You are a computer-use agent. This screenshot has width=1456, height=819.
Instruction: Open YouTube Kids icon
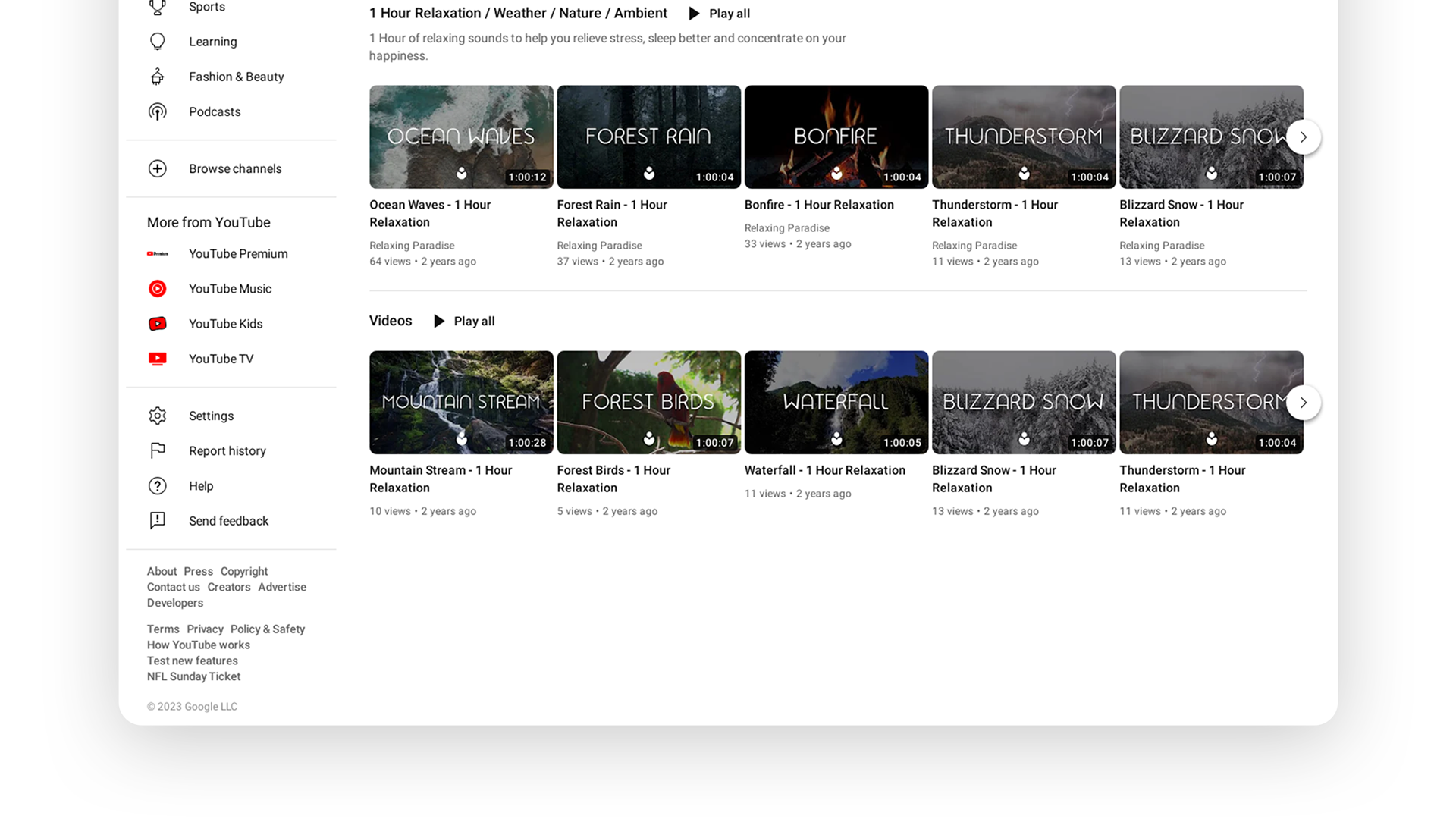[x=157, y=324]
